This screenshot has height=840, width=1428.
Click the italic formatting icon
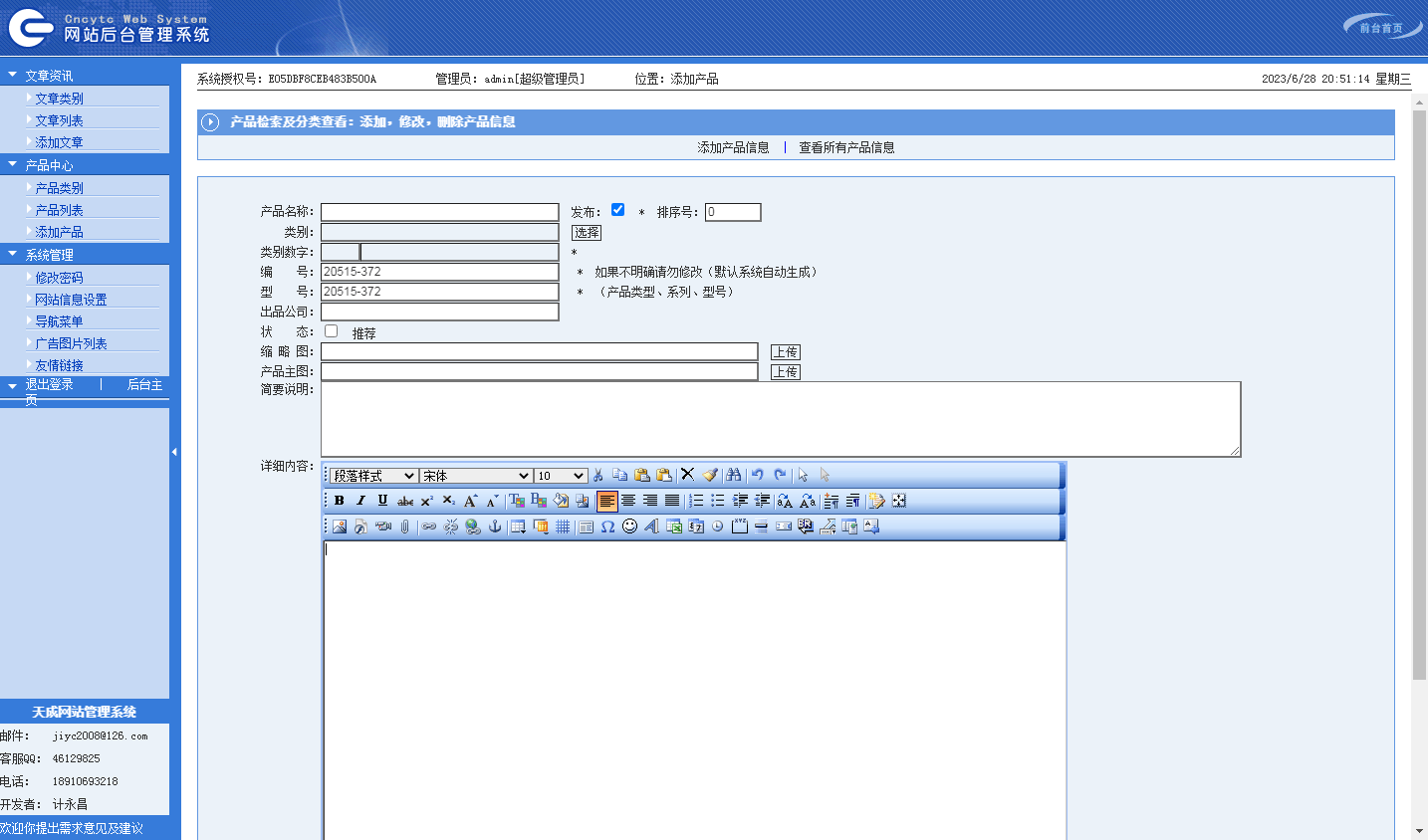click(360, 501)
